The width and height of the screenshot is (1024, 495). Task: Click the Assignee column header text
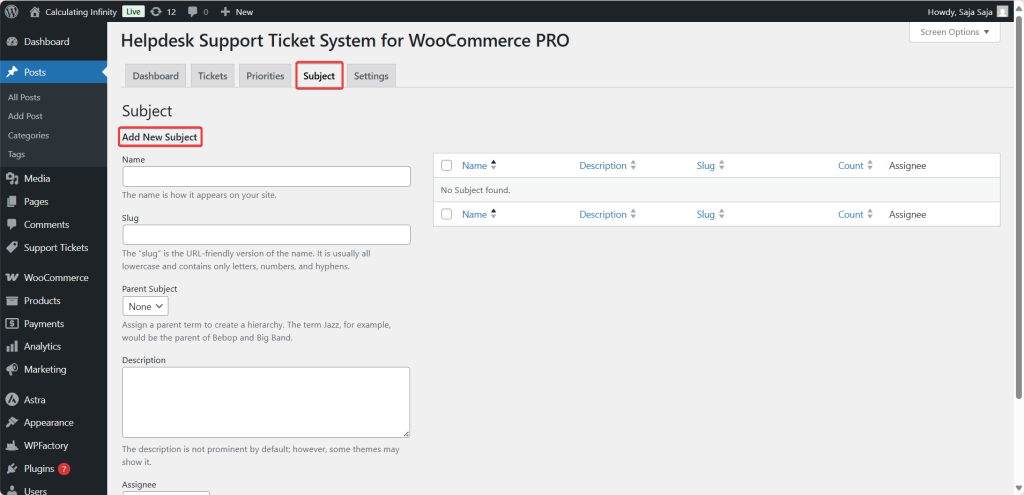(907, 166)
